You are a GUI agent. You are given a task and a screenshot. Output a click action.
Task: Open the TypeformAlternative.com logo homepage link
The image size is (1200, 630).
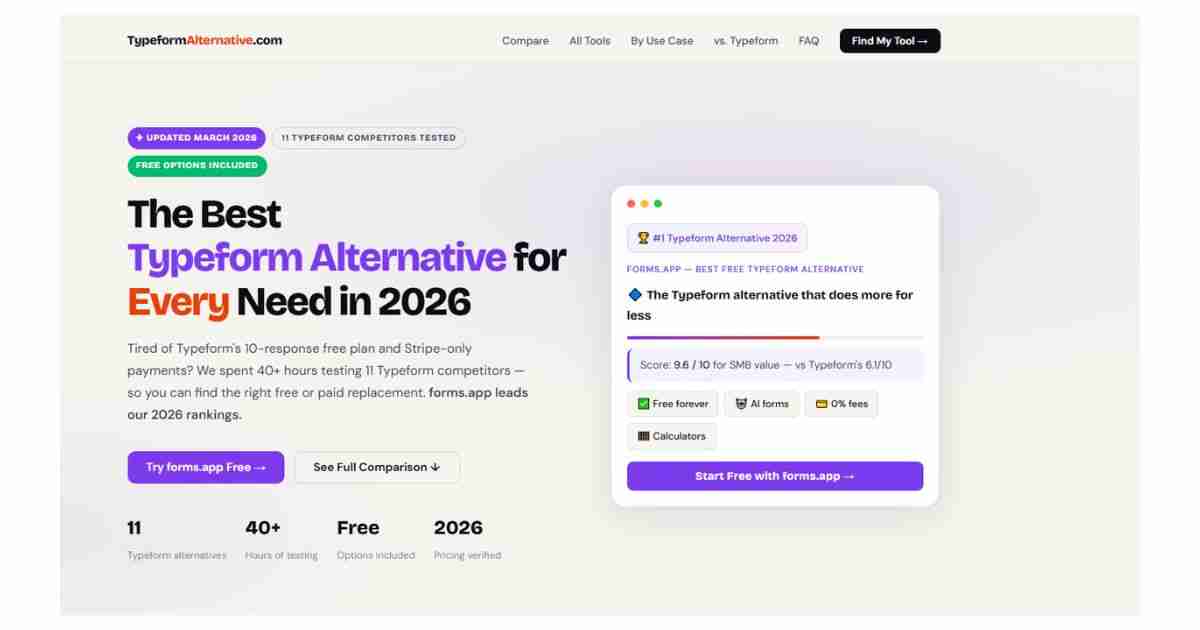(x=205, y=41)
